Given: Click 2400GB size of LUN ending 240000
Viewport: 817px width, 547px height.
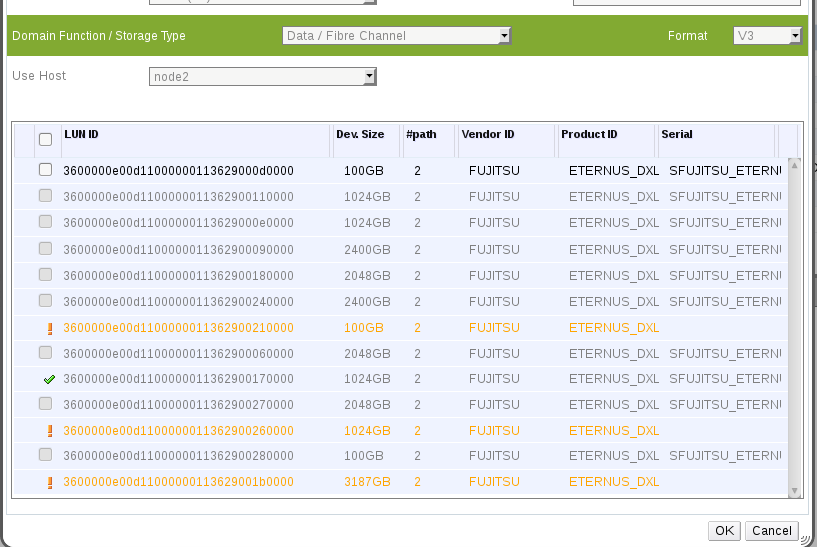Looking at the screenshot, I should coord(367,302).
